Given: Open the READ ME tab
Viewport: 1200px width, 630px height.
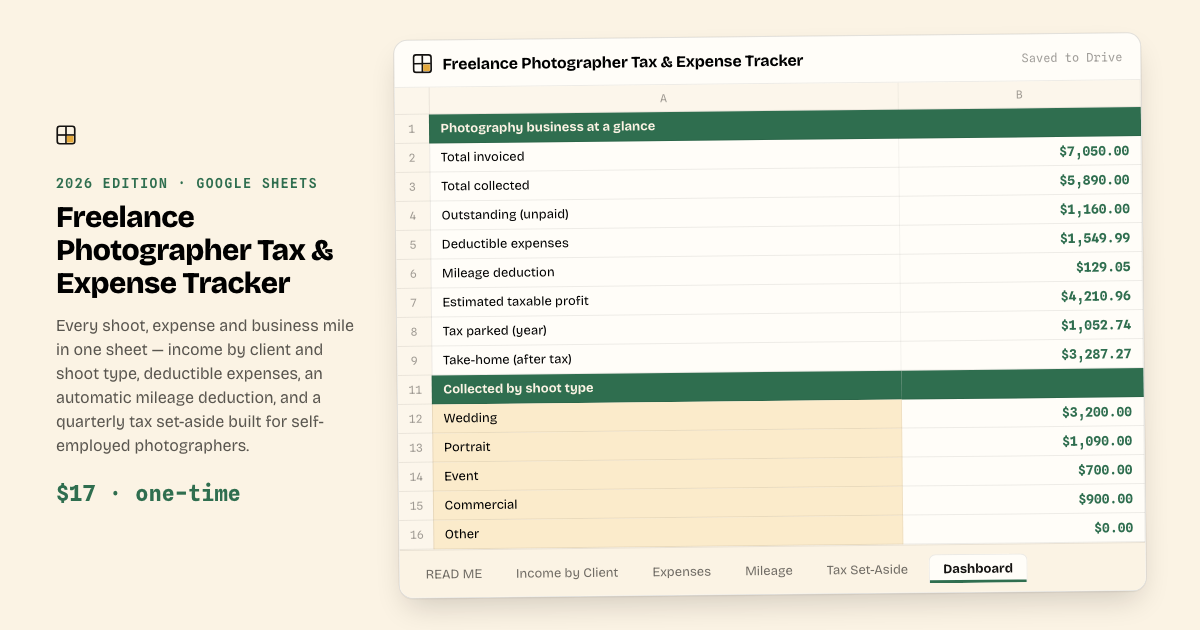Looking at the screenshot, I should [x=454, y=573].
